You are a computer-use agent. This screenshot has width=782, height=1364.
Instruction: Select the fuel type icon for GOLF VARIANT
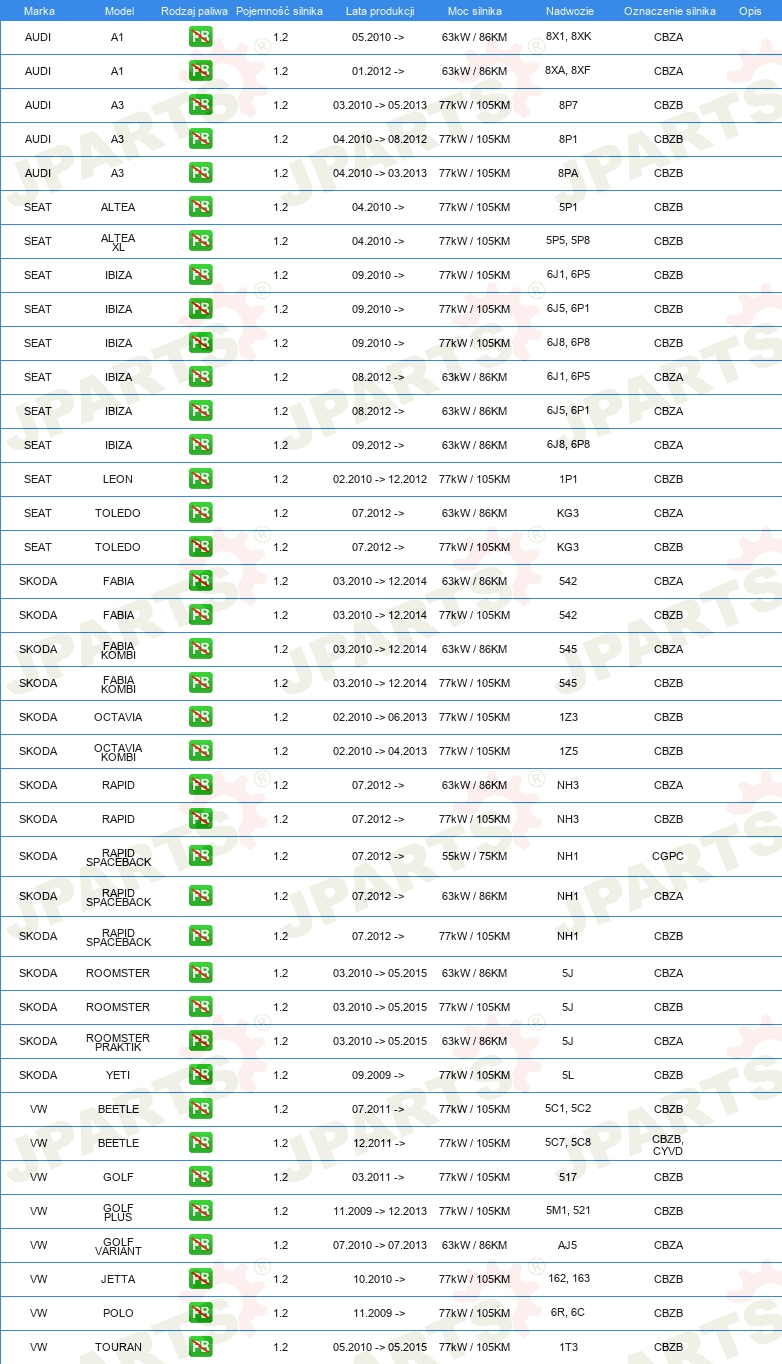tap(200, 1244)
